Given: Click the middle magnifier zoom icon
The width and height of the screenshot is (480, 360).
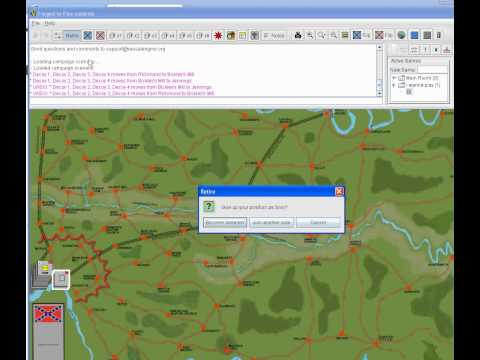Looking at the screenshot, I should [322, 35].
